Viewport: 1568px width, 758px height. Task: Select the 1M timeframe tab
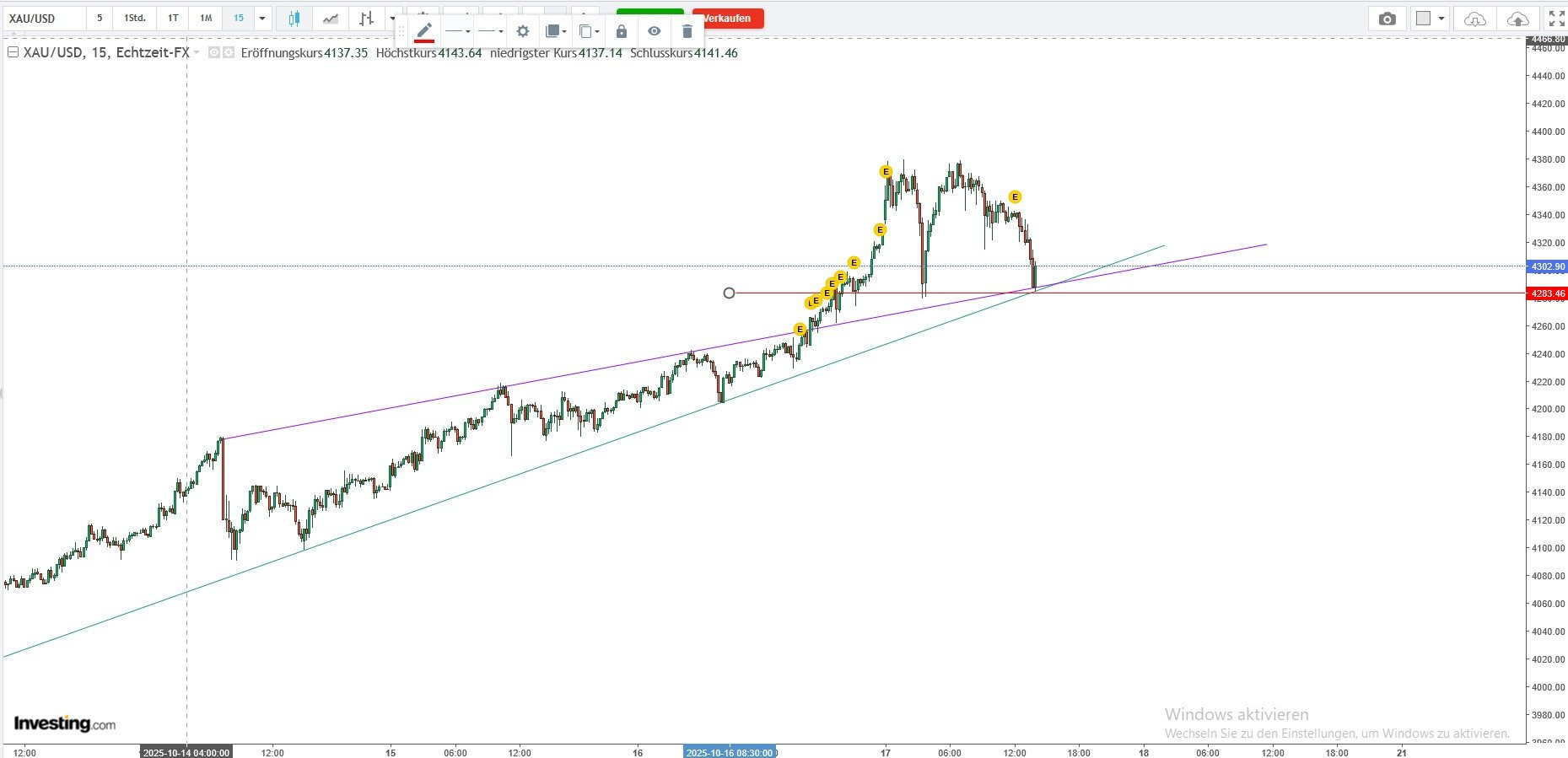206,19
